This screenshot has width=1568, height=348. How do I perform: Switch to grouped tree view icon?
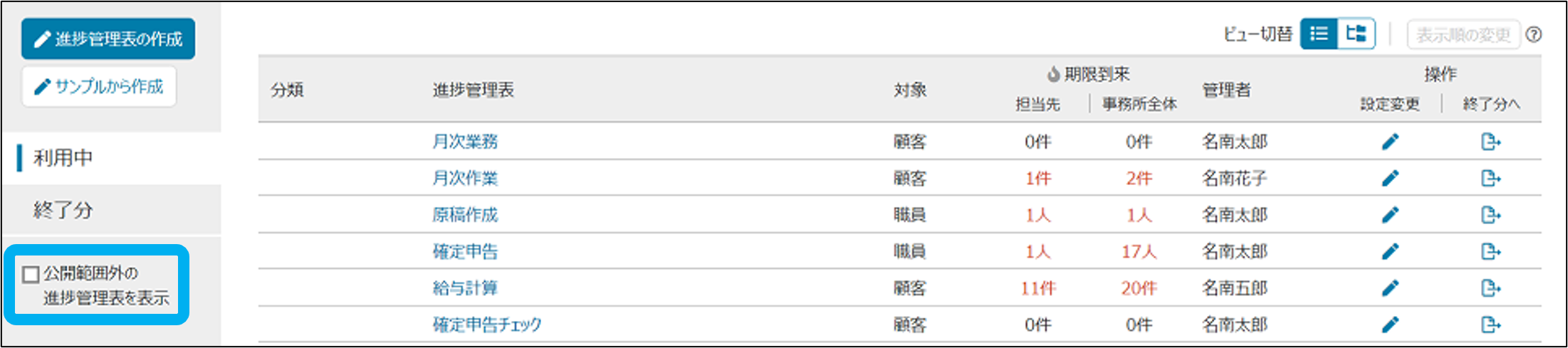click(1356, 34)
